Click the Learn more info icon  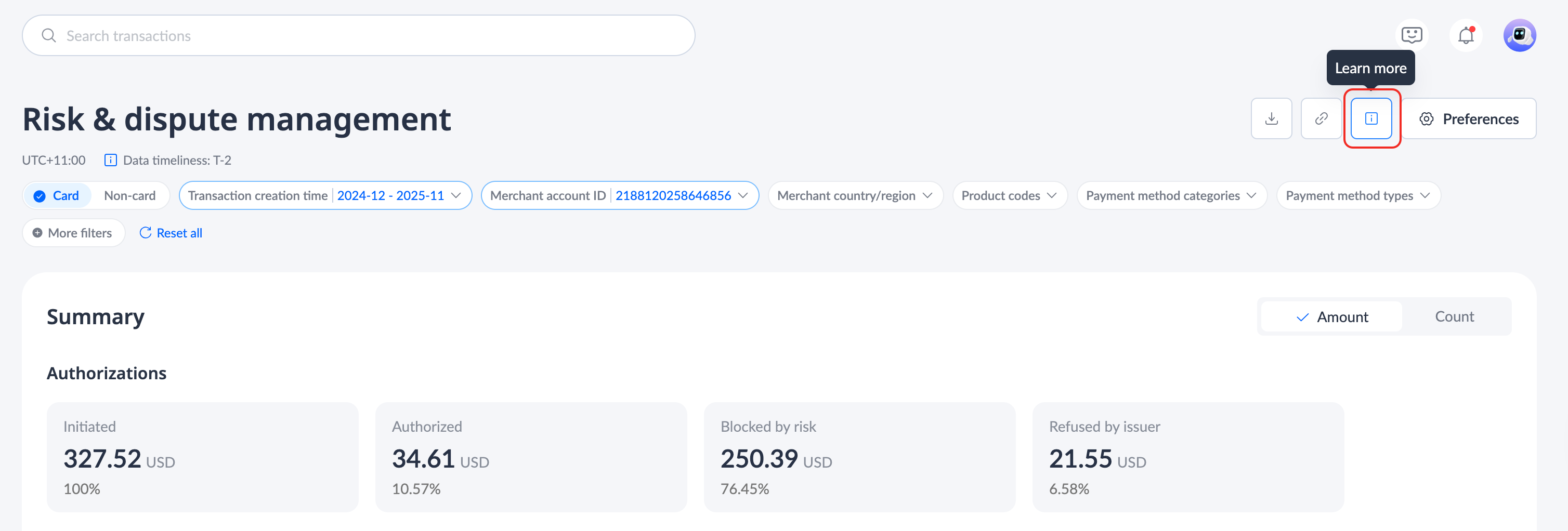(x=1371, y=118)
